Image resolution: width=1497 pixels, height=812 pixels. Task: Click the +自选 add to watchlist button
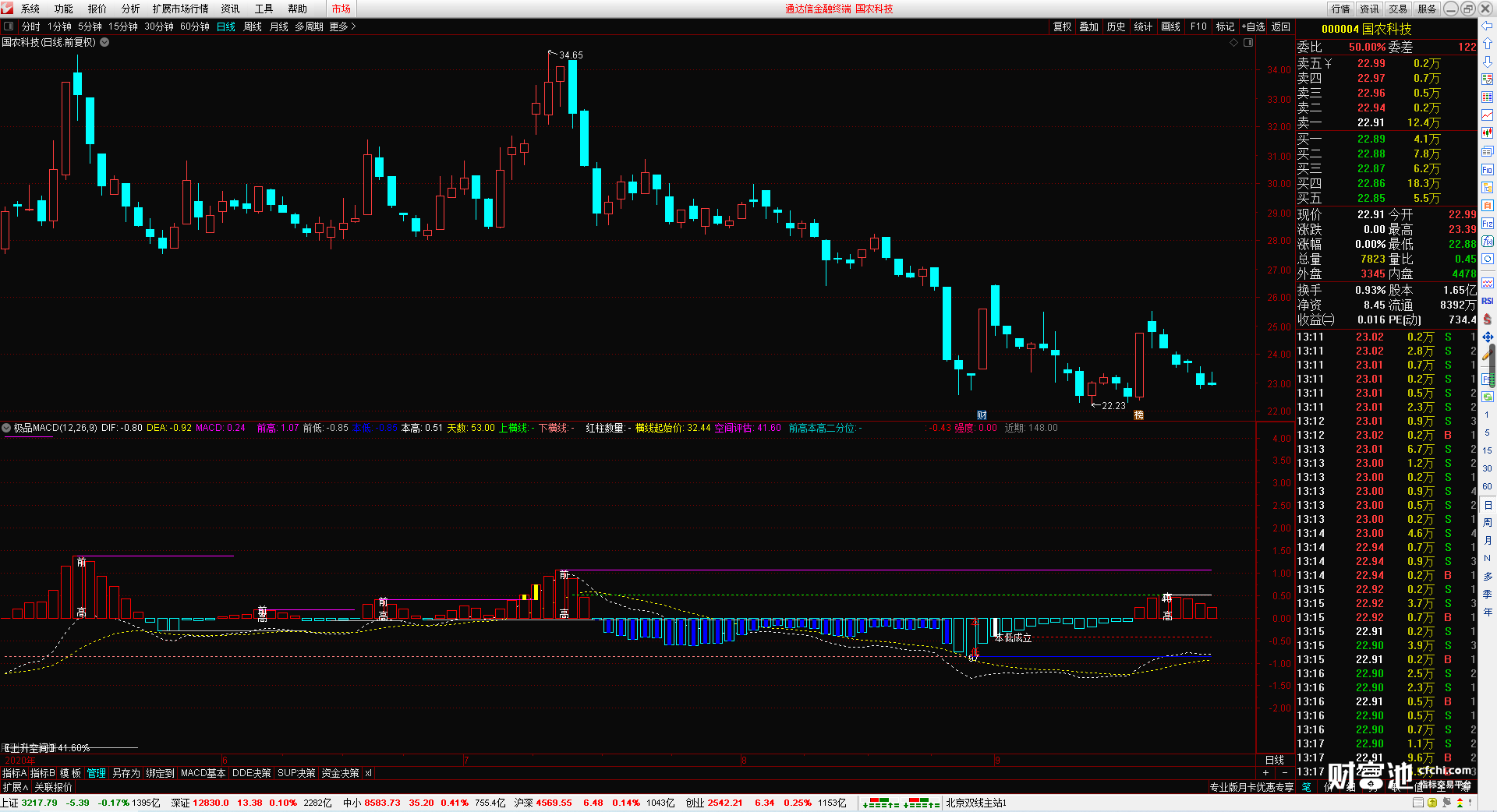1254,26
